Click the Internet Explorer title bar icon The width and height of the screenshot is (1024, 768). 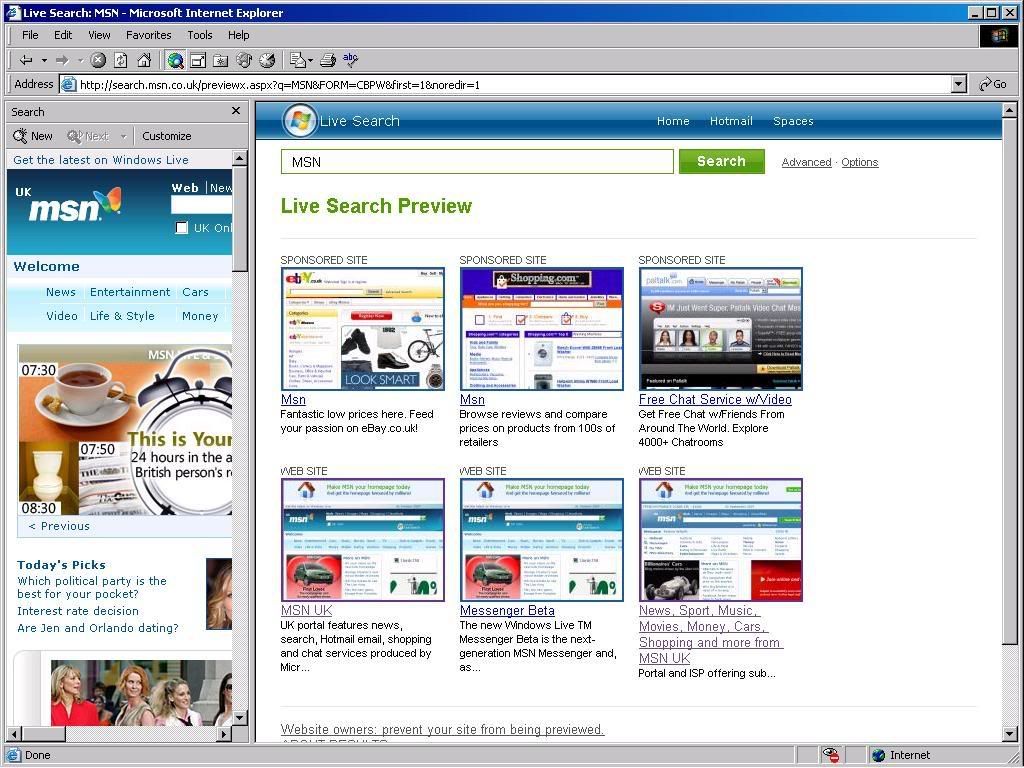tap(12, 12)
